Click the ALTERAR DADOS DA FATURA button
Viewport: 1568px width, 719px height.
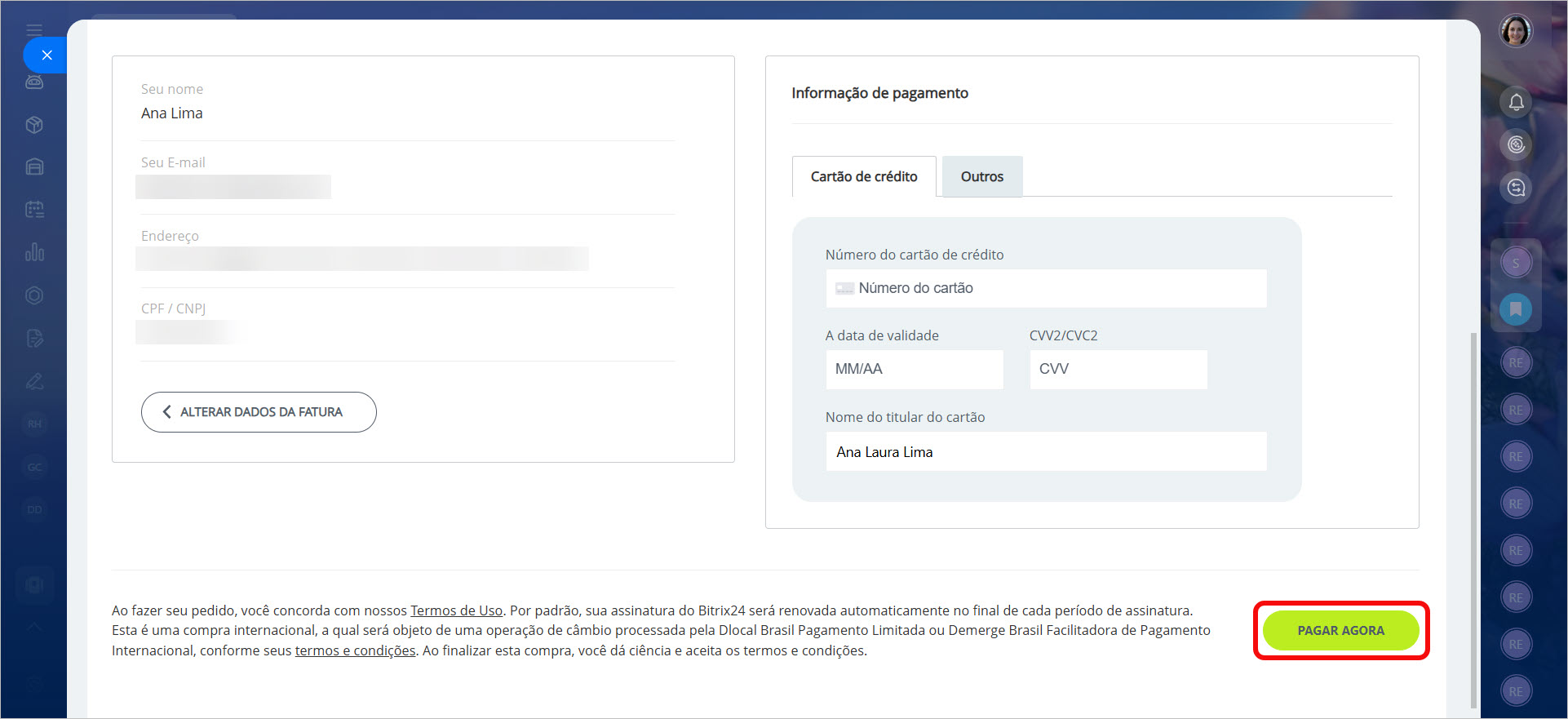point(259,412)
